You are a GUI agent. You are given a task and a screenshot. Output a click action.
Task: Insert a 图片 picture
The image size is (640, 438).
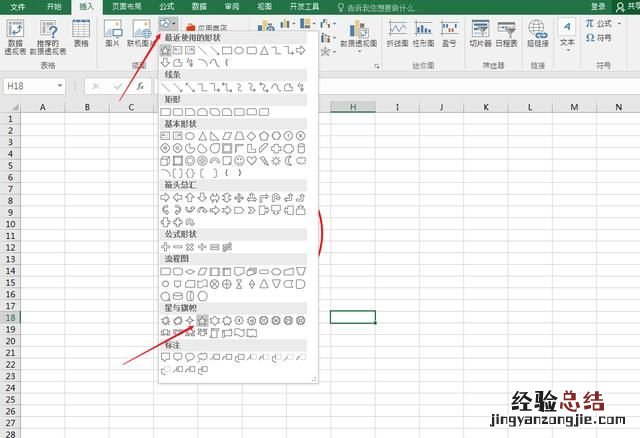coord(112,33)
